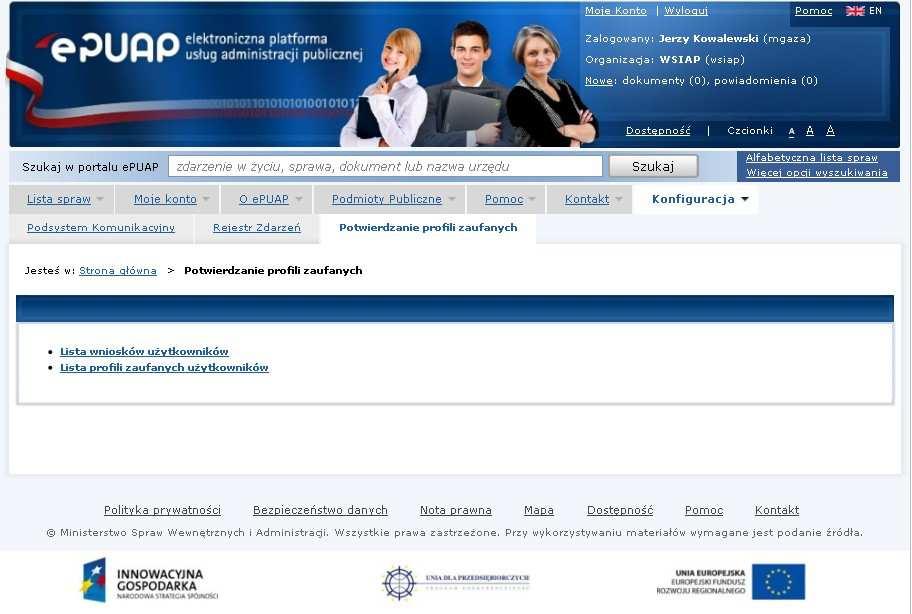Click Moje Konto link in header
The image size is (912, 614).
tap(615, 11)
